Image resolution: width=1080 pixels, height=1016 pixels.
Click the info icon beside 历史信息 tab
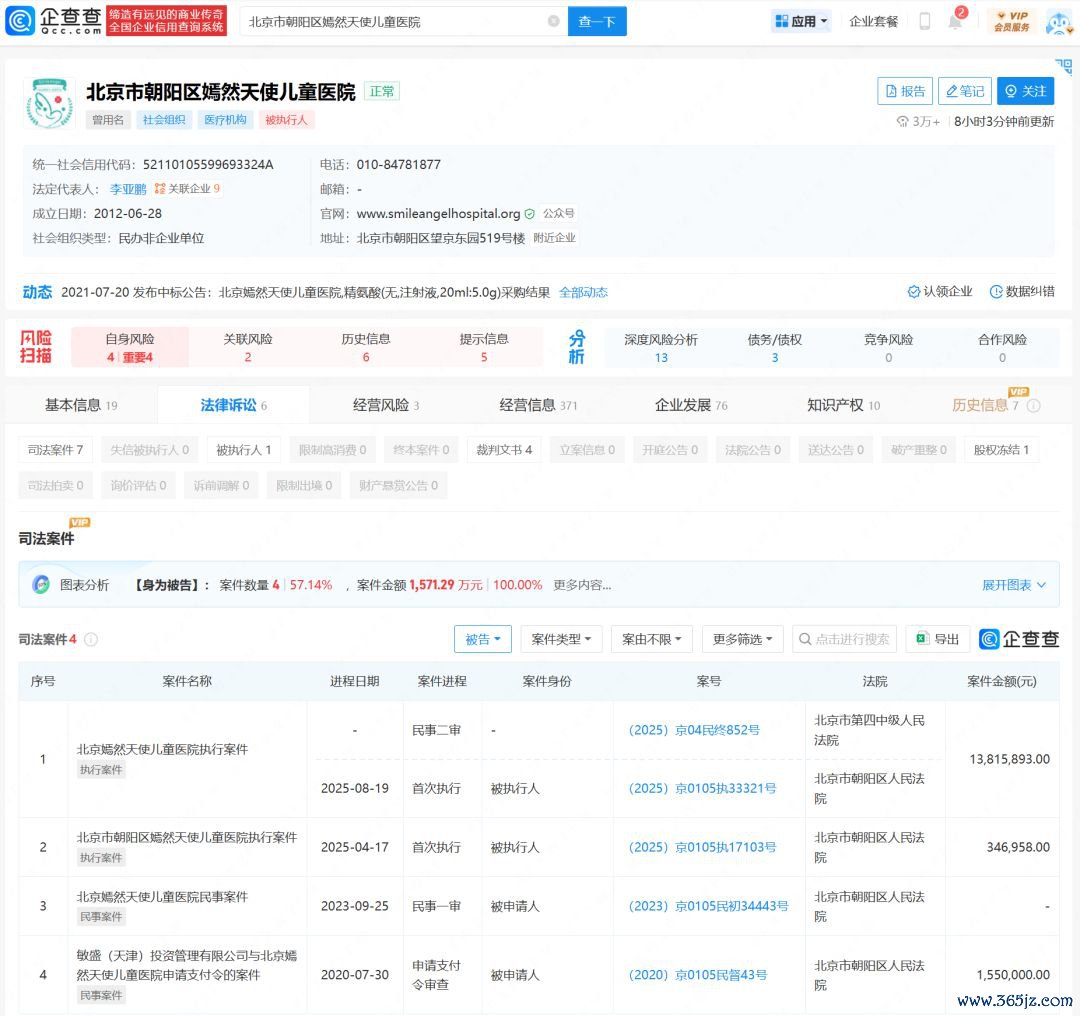click(1033, 406)
